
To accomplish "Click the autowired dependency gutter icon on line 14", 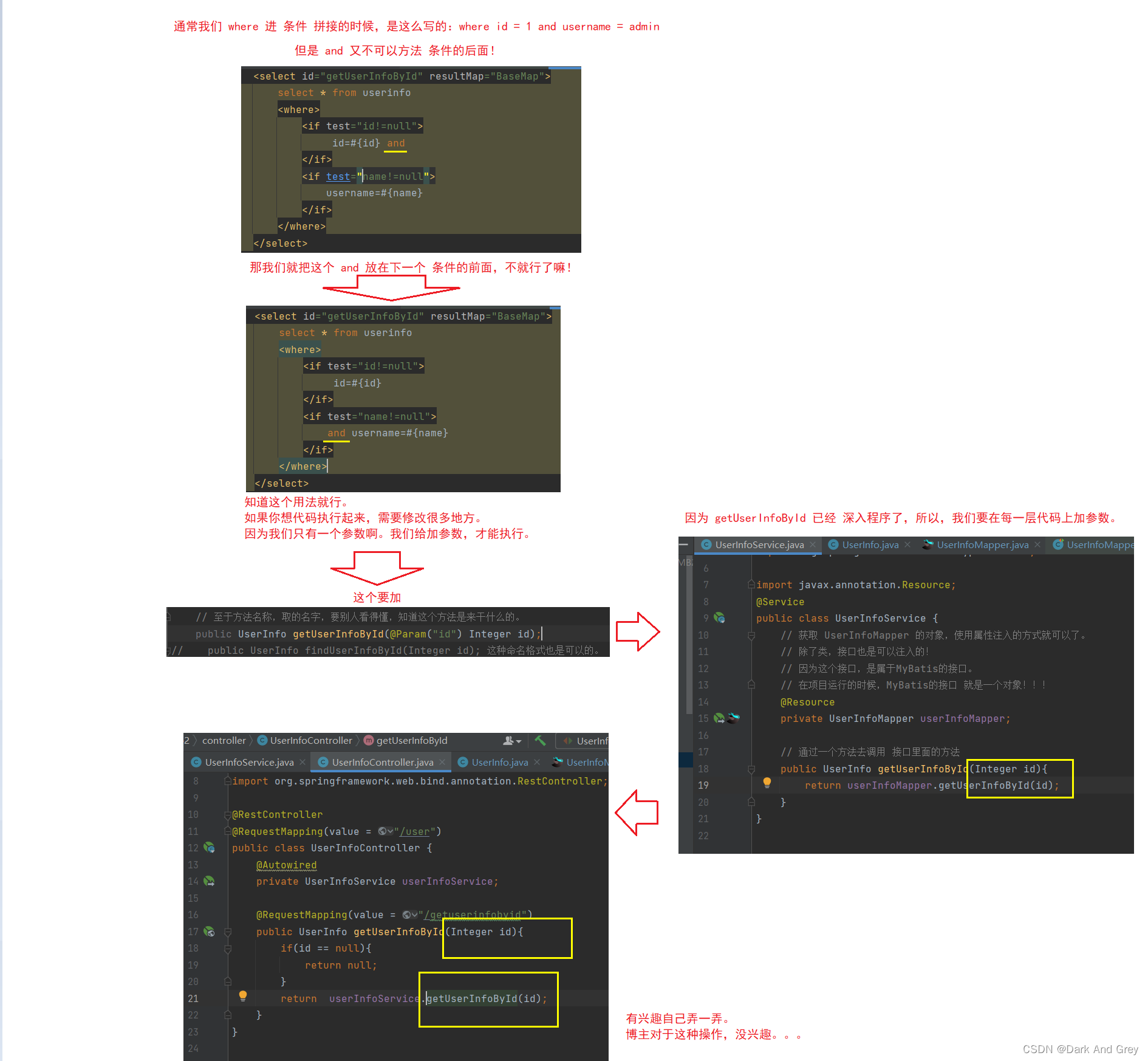I will (x=209, y=881).
